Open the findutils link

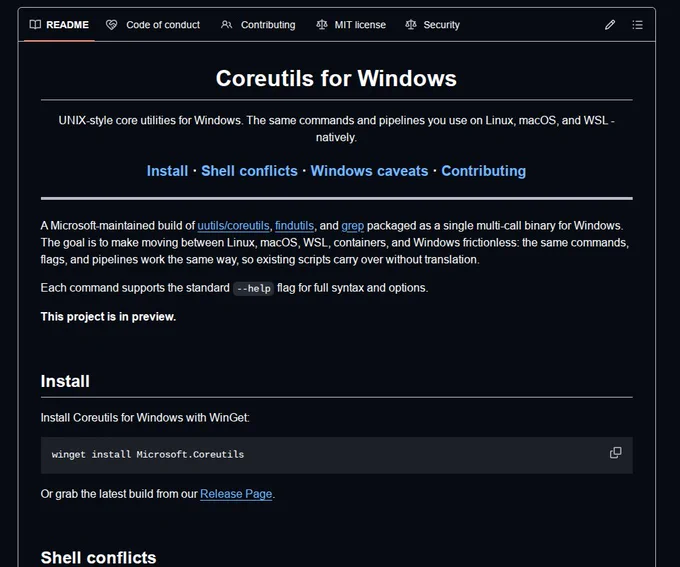tap(294, 226)
